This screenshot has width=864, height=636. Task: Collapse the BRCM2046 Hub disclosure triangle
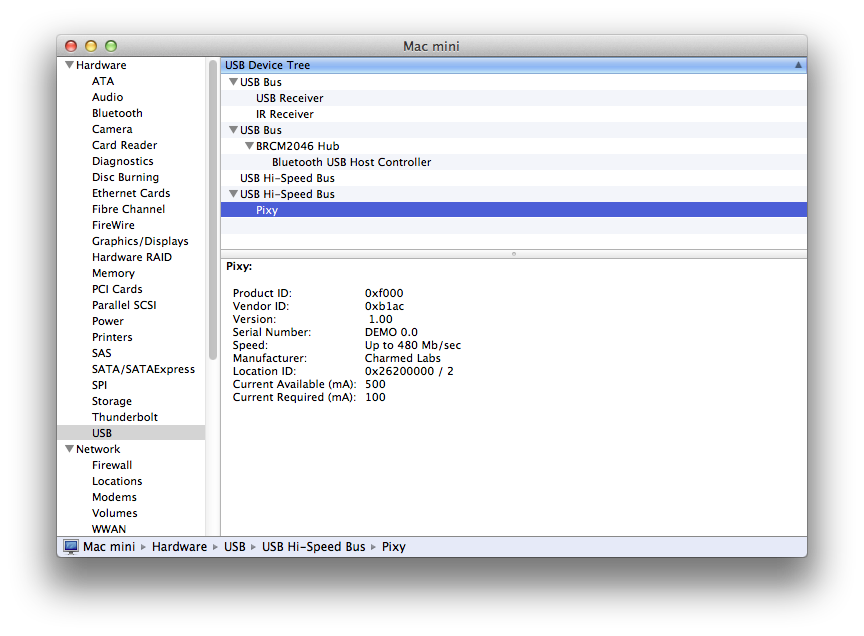click(249, 146)
